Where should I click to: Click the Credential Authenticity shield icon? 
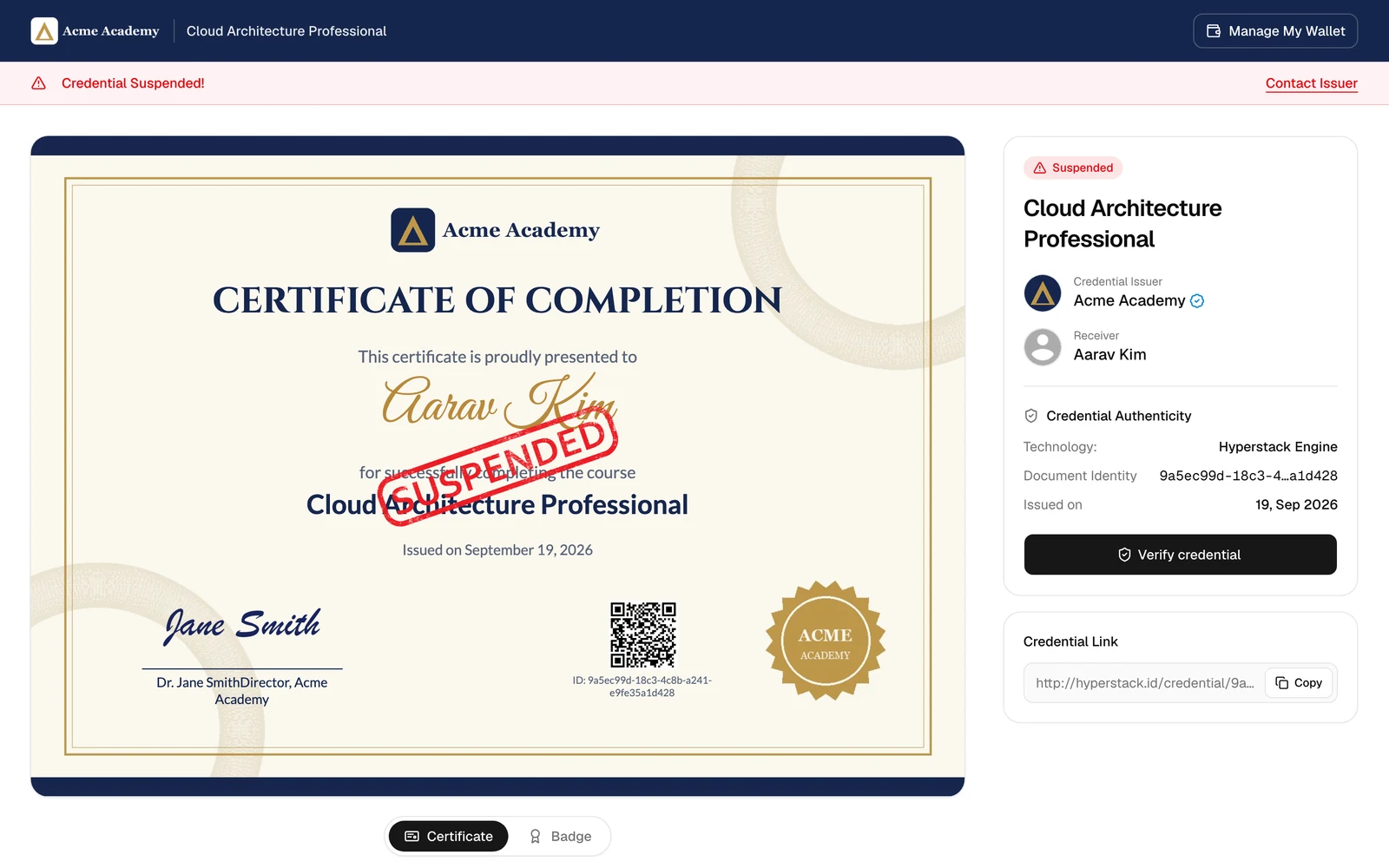pos(1031,416)
